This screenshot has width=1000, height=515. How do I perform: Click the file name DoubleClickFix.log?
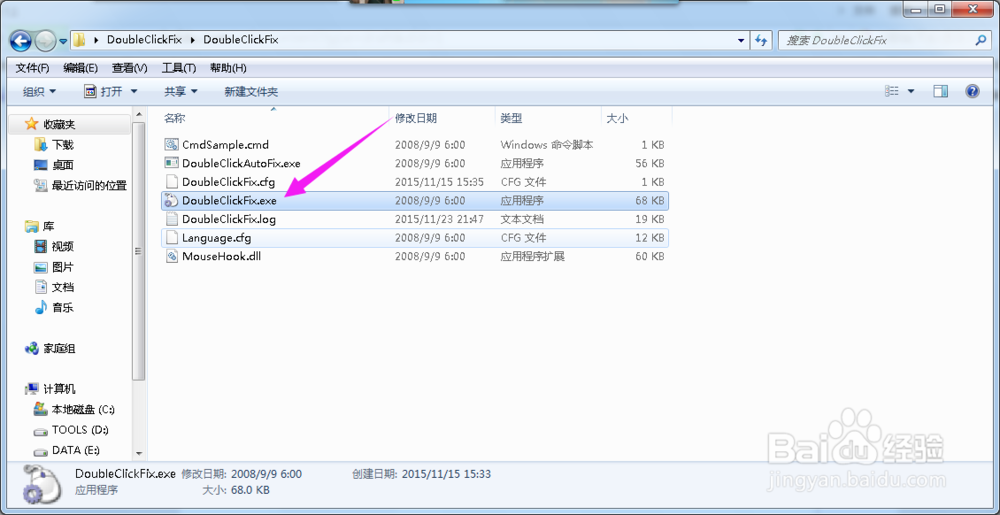tap(229, 219)
